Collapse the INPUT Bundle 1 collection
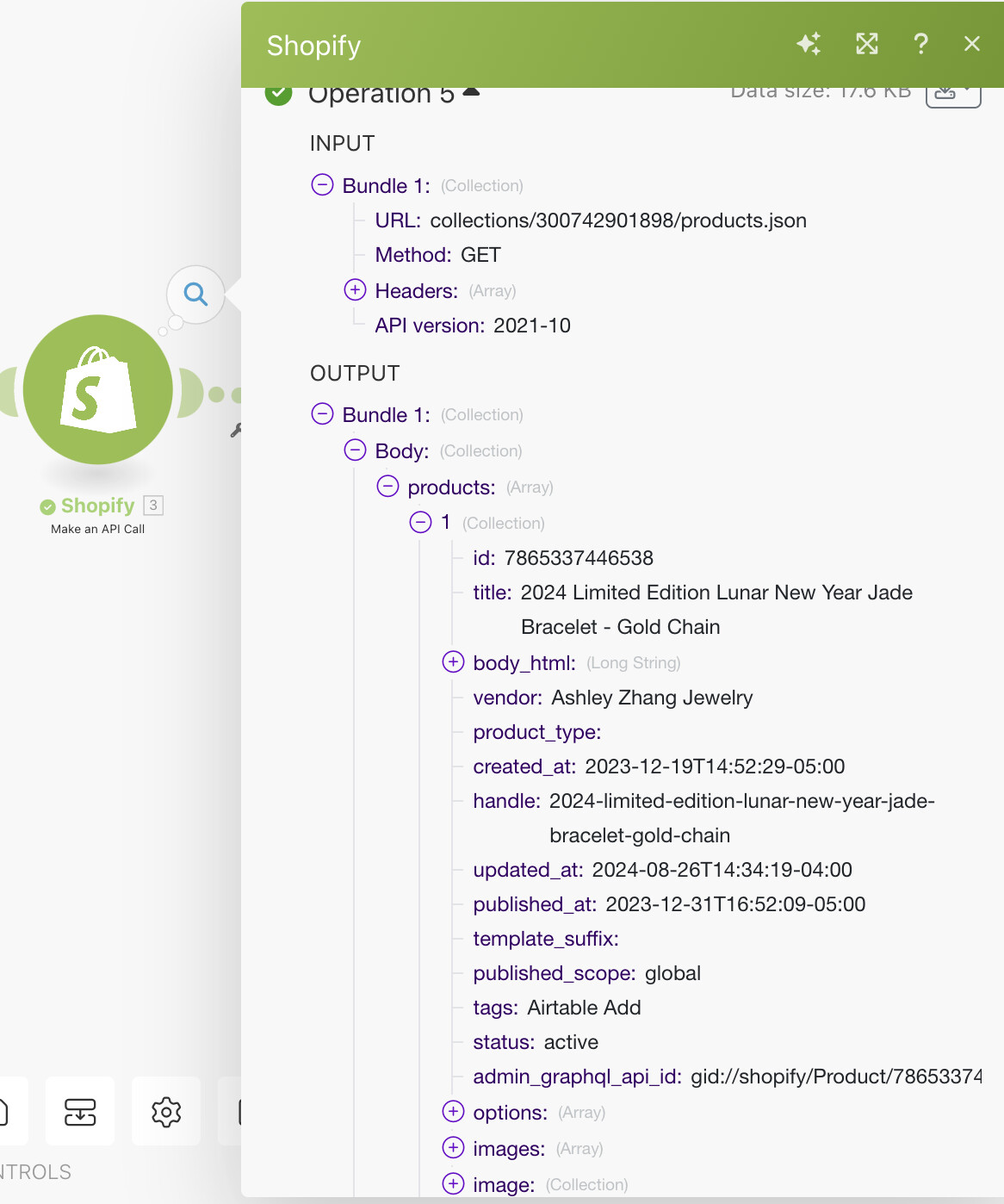 click(x=322, y=184)
